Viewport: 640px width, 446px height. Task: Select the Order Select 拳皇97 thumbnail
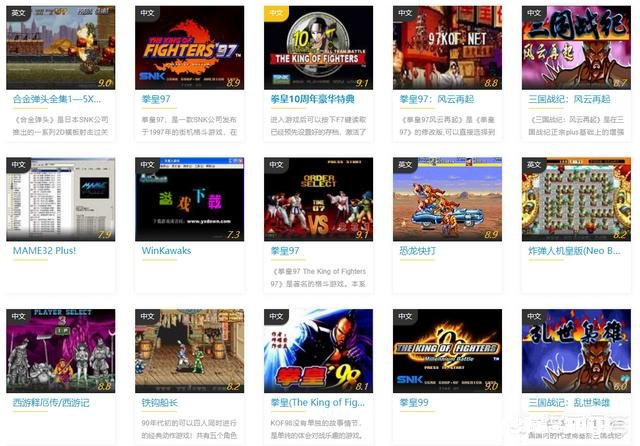point(318,199)
